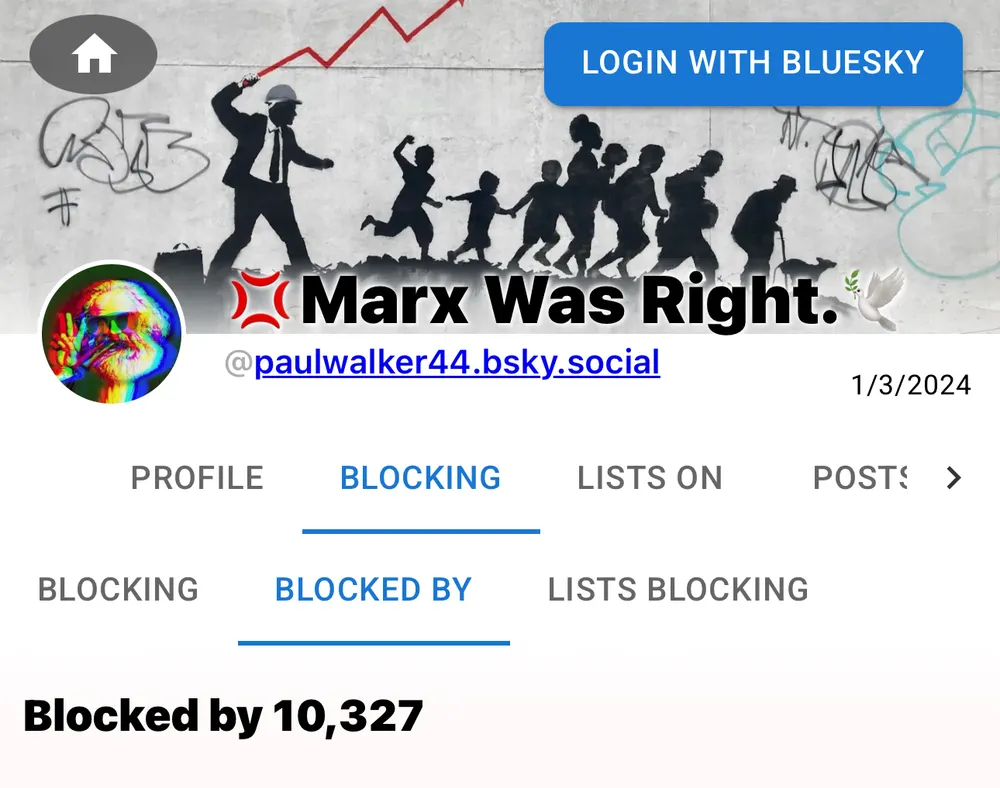This screenshot has width=1000, height=788.
Task: Open the paulwalker44.bsky.social handle link
Action: pos(457,363)
